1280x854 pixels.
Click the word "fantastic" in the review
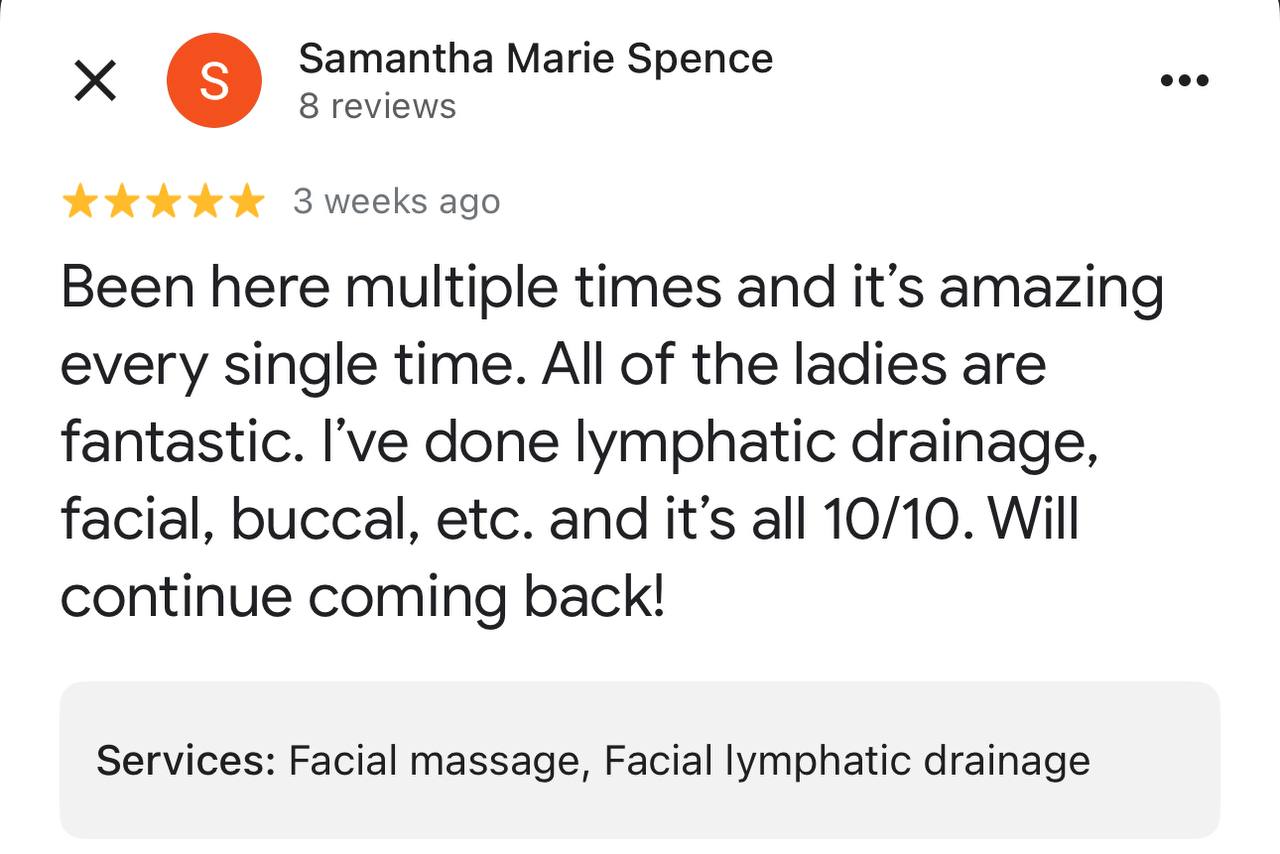166,443
